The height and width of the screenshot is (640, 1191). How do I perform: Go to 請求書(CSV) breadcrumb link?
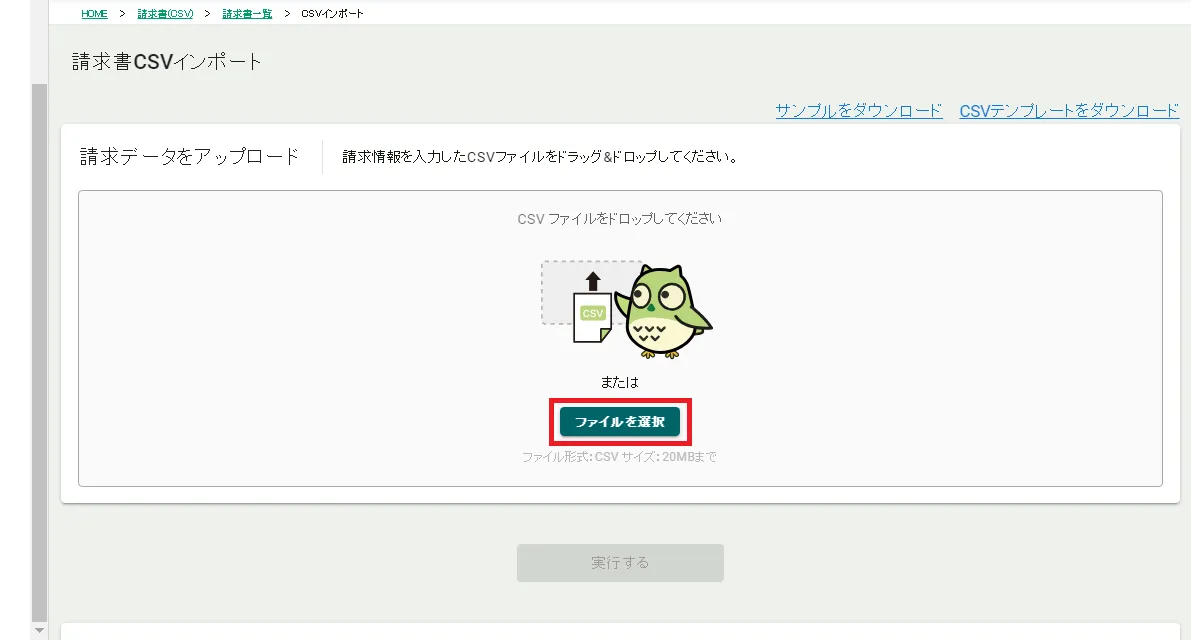coord(165,14)
